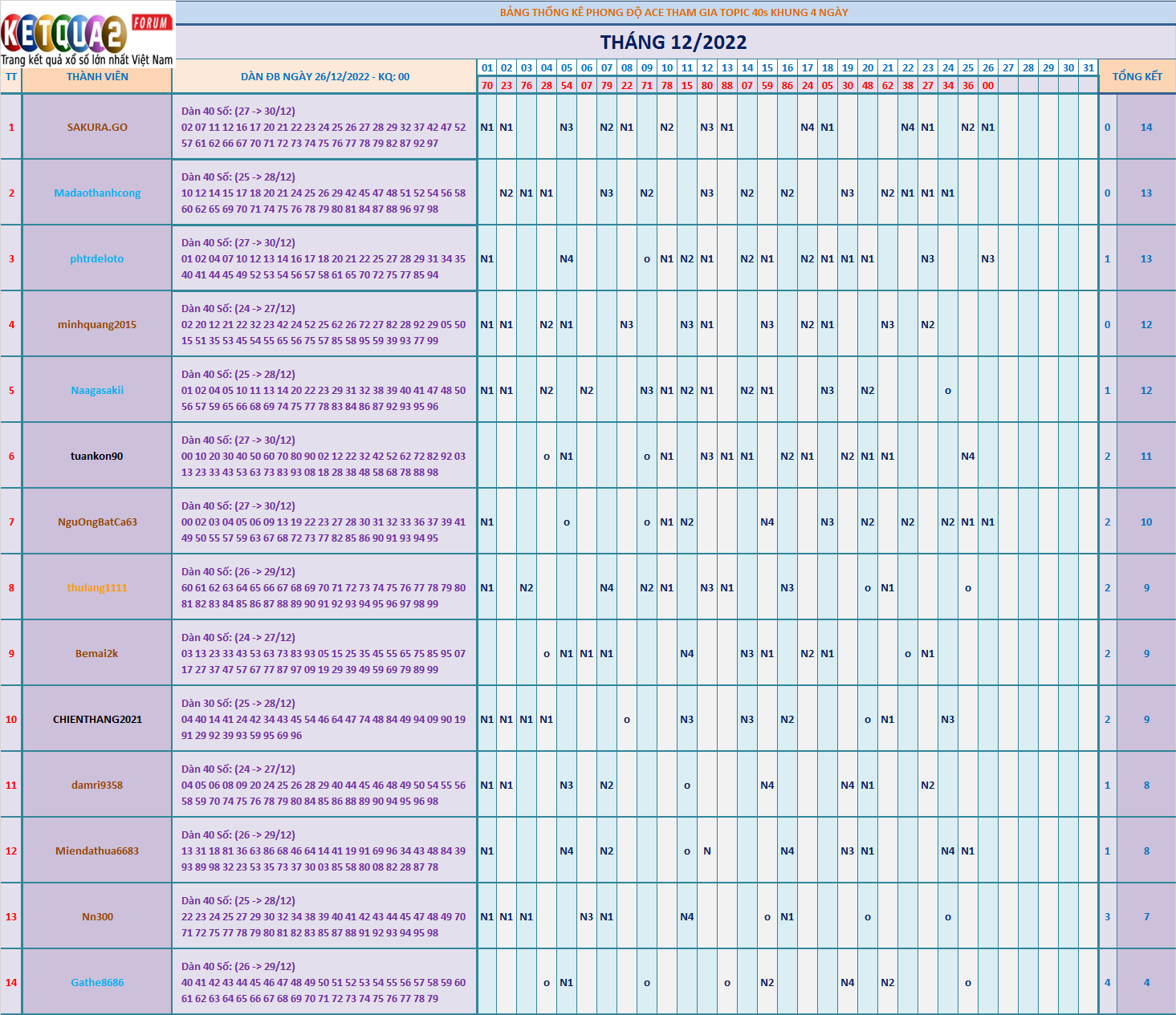Select Nn300's total score 7
Image resolution: width=1176 pixels, height=1015 pixels.
(x=1146, y=916)
